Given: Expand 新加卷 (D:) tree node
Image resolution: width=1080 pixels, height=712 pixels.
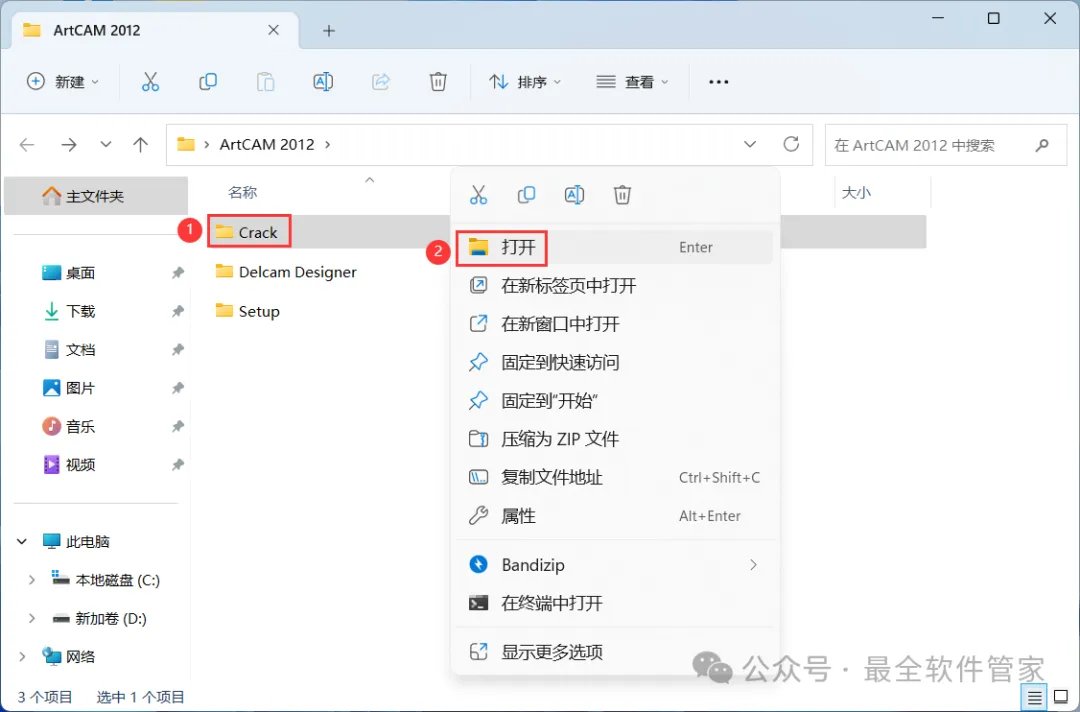Looking at the screenshot, I should coord(31,619).
